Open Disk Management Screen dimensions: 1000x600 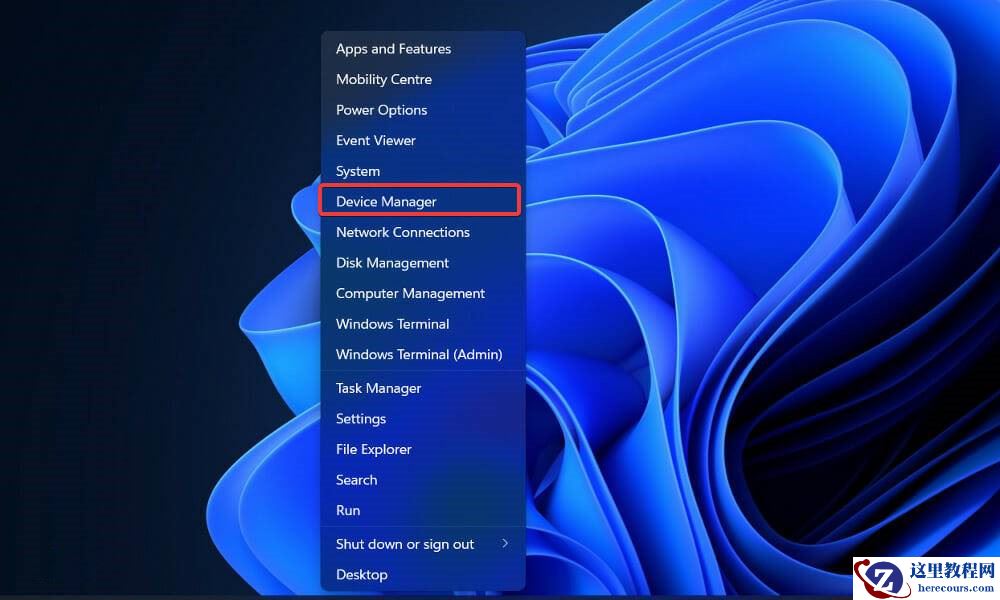coord(392,262)
